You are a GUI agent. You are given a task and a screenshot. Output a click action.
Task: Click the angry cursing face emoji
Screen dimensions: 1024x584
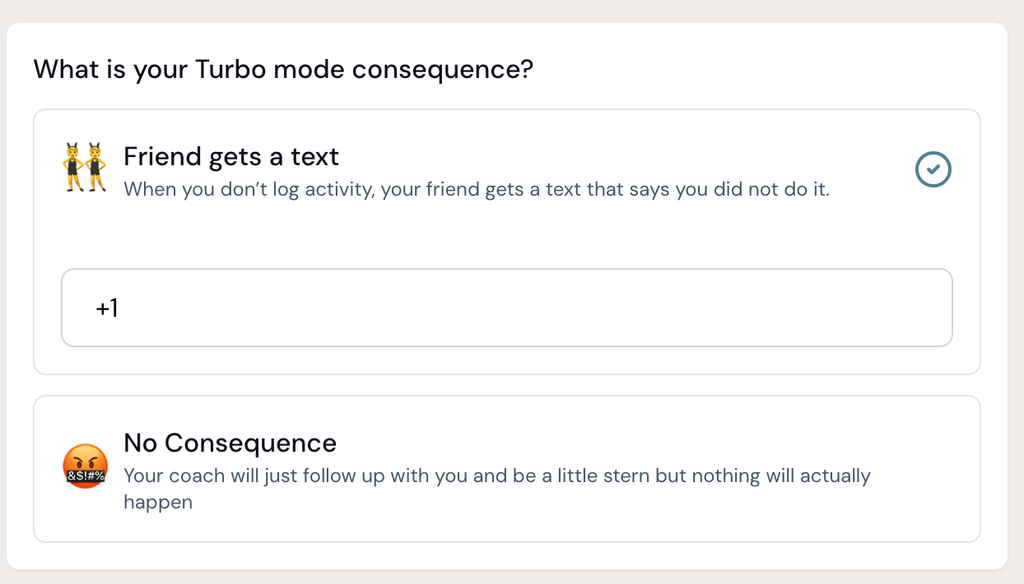coord(85,466)
